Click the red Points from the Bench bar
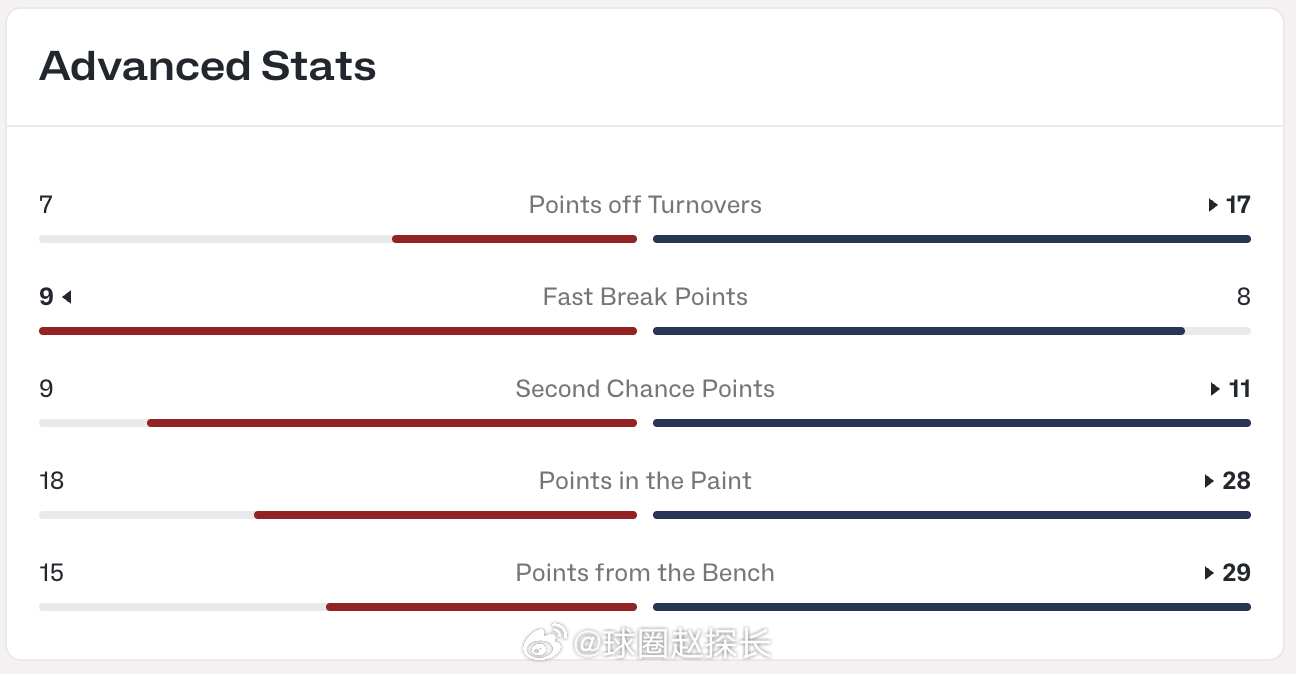This screenshot has height=674, width=1296. pos(481,607)
